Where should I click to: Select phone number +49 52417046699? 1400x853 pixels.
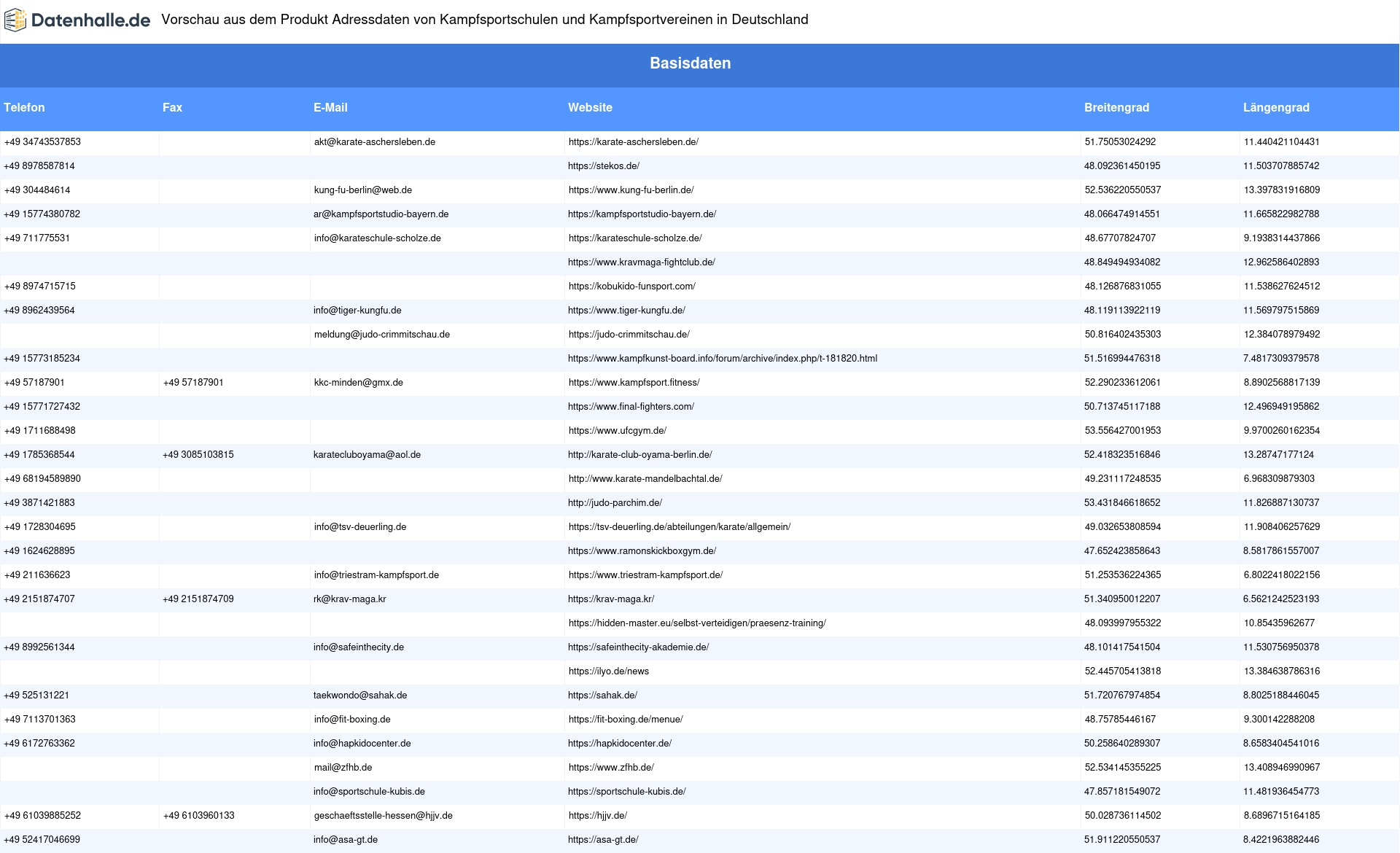click(42, 840)
